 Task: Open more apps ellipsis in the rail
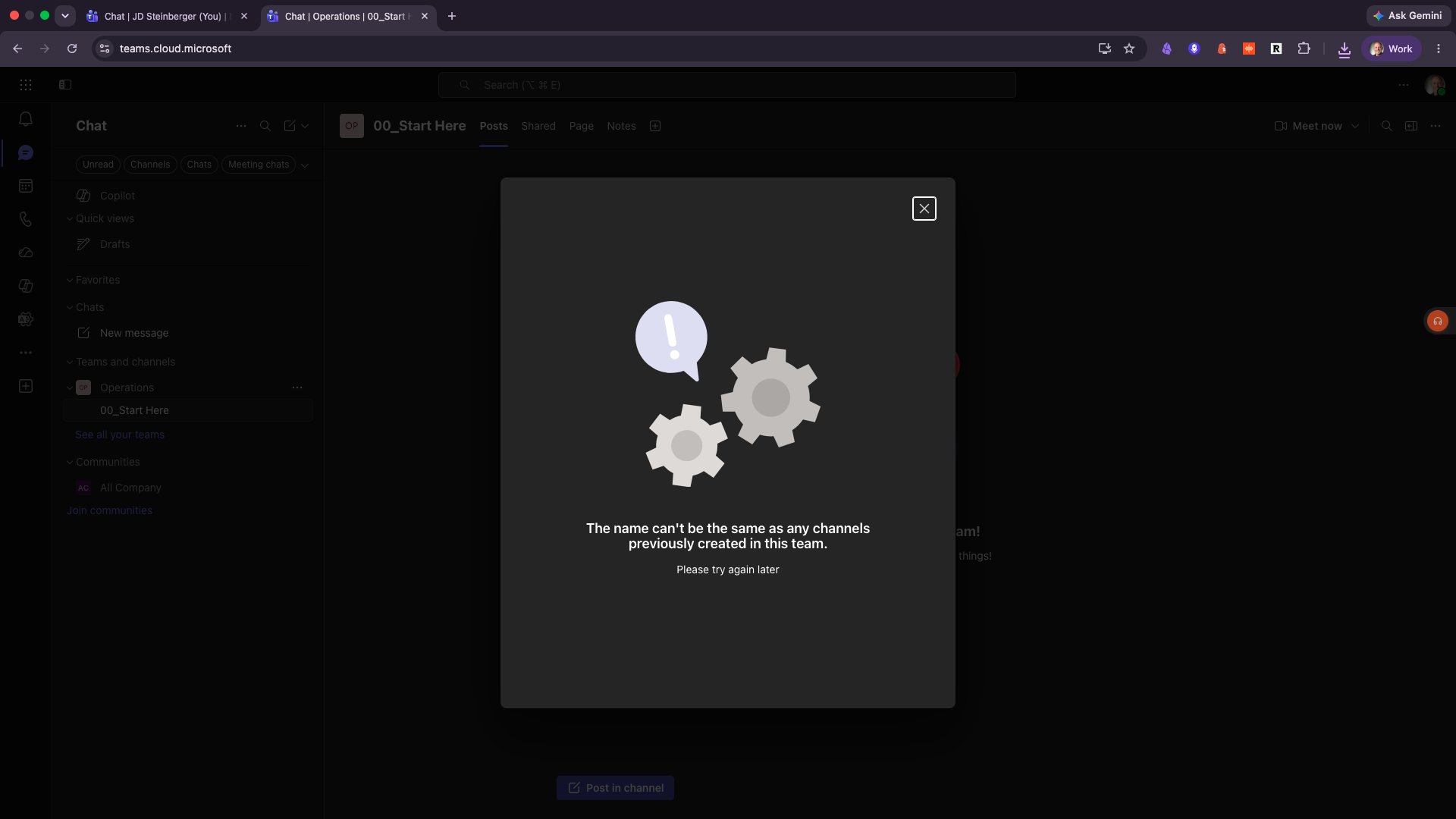(26, 353)
